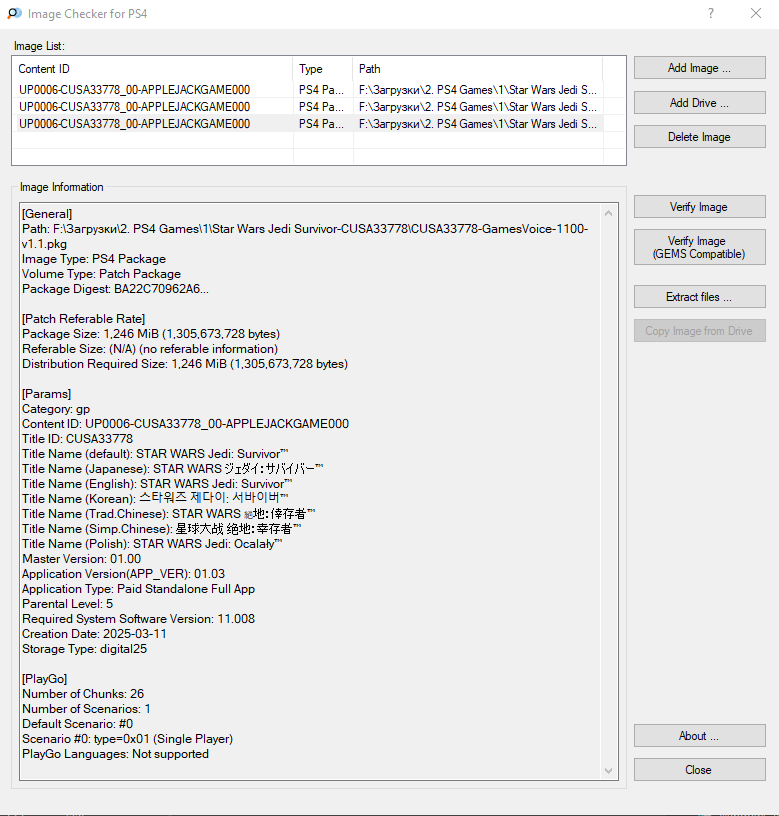This screenshot has height=816, width=779.
Task: Click the [General] section heading
Action: pyautogui.click(x=47, y=214)
